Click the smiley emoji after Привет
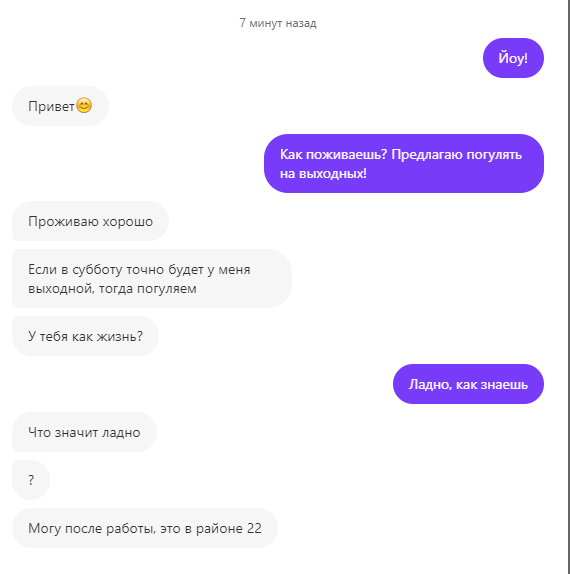Viewport: 570px width, 574px height. point(84,106)
